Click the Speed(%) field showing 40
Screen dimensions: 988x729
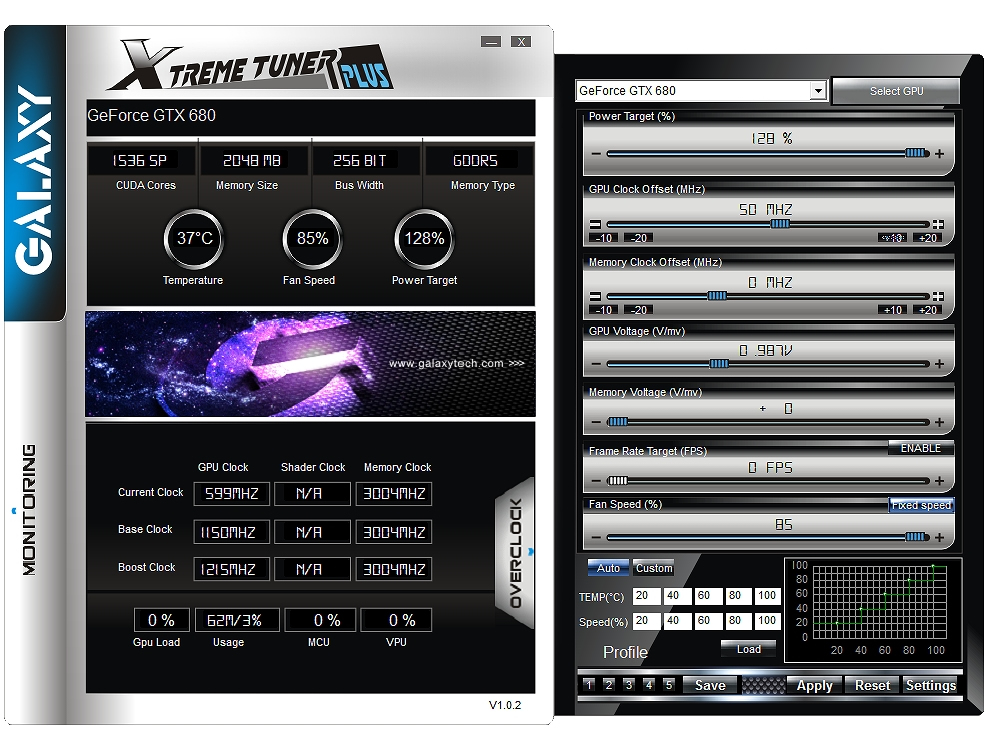(x=677, y=621)
